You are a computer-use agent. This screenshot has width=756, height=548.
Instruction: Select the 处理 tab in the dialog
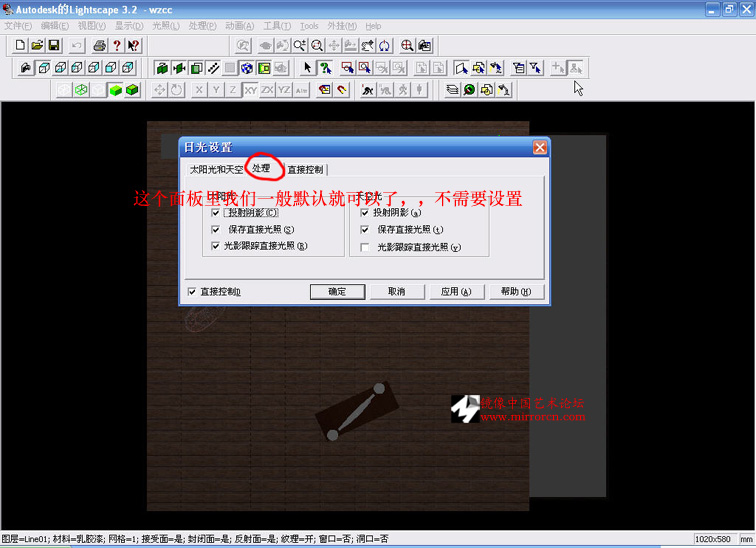tap(261, 168)
